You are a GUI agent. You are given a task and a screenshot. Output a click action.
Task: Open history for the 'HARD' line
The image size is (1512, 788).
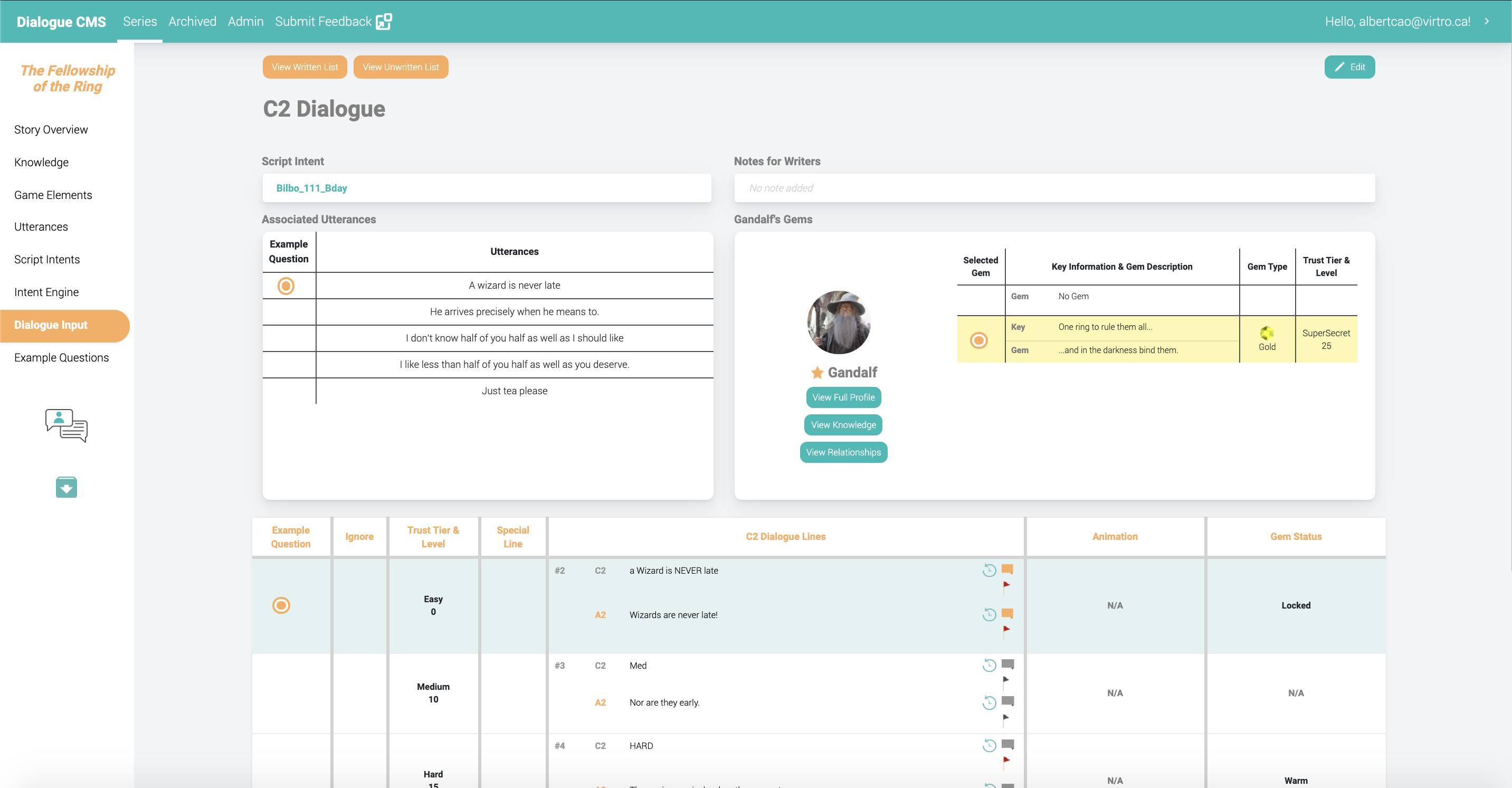coord(989,746)
